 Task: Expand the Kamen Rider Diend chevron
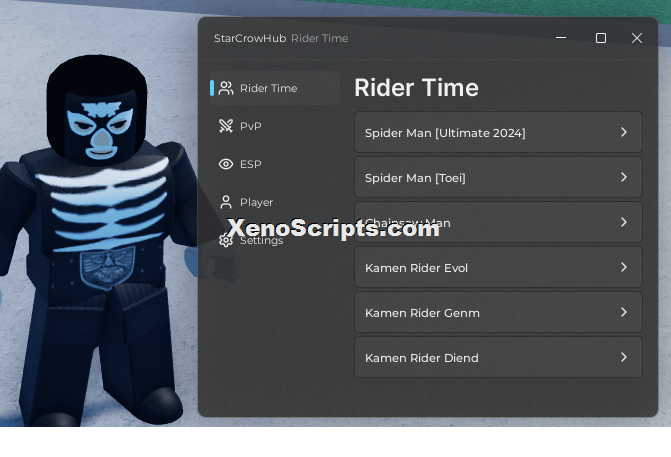624,357
